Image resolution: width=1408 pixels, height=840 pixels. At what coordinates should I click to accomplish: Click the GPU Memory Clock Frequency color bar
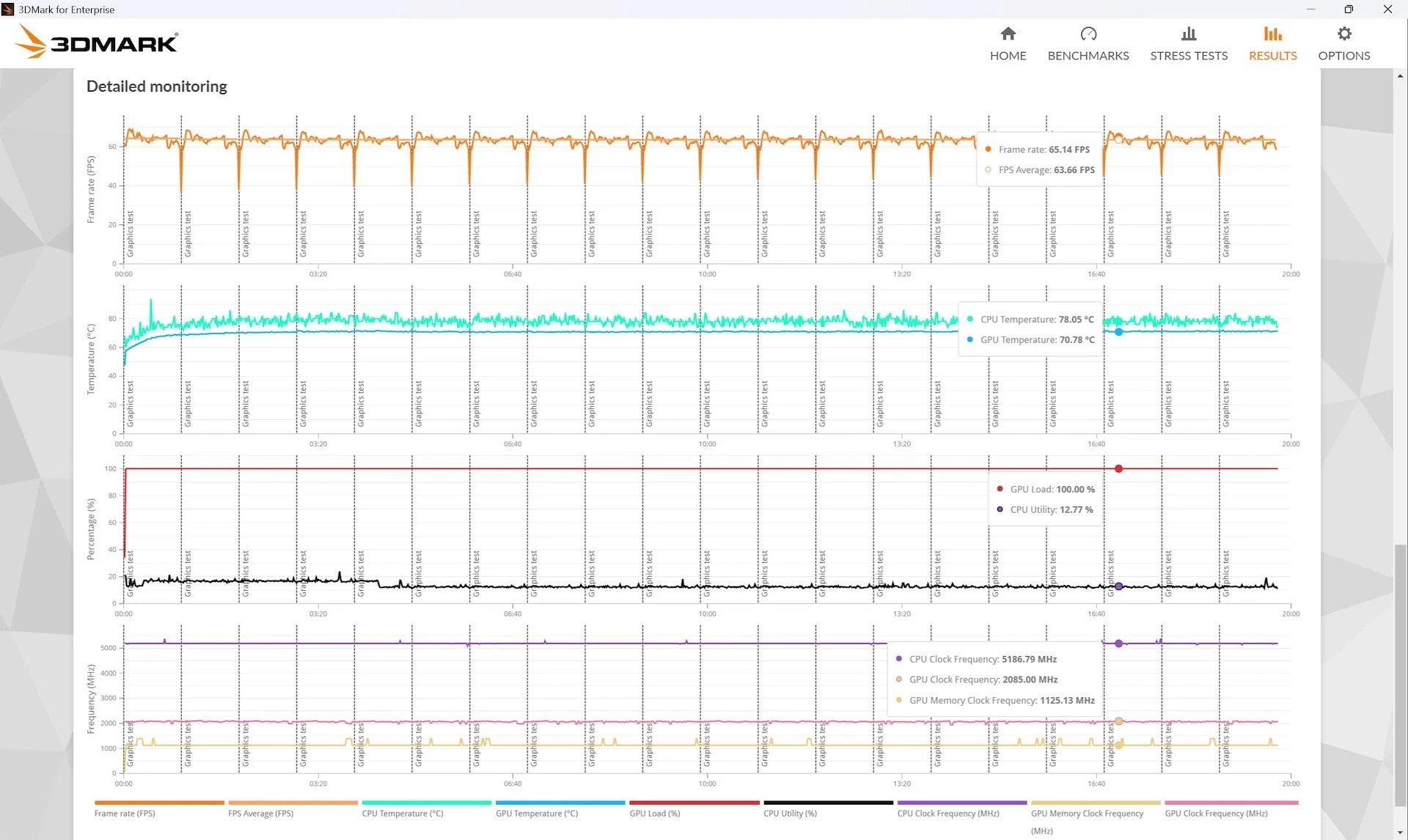coord(1095,803)
